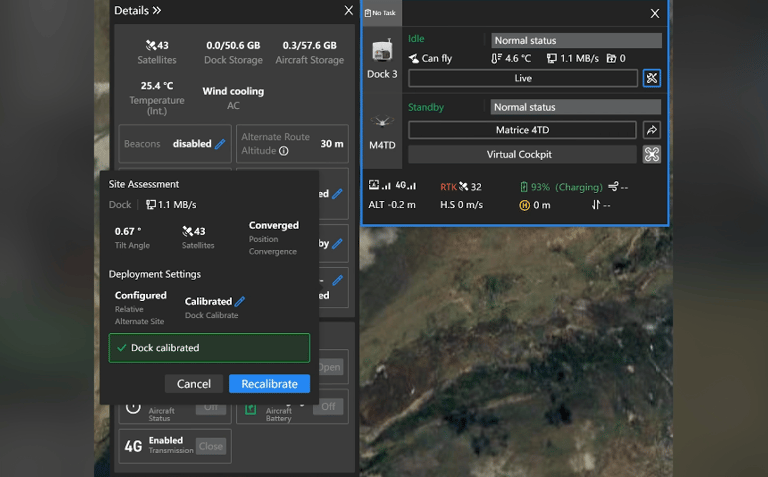The image size is (768, 477).
Task: Click the Standby aircraft status label
Action: click(x=426, y=107)
